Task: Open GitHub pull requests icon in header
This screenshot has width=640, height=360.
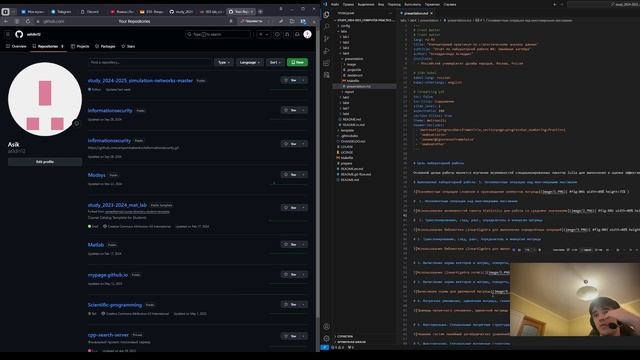Action: click(287, 34)
